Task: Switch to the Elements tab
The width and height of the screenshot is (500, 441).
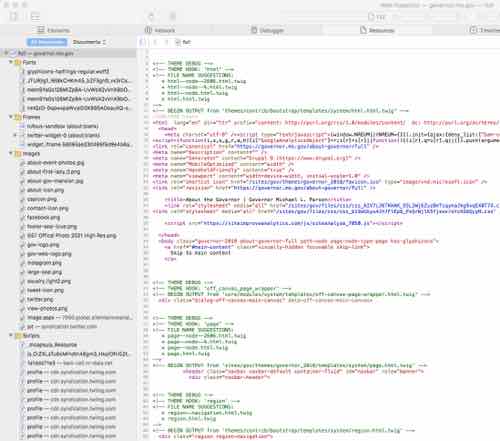Action: tap(53, 30)
